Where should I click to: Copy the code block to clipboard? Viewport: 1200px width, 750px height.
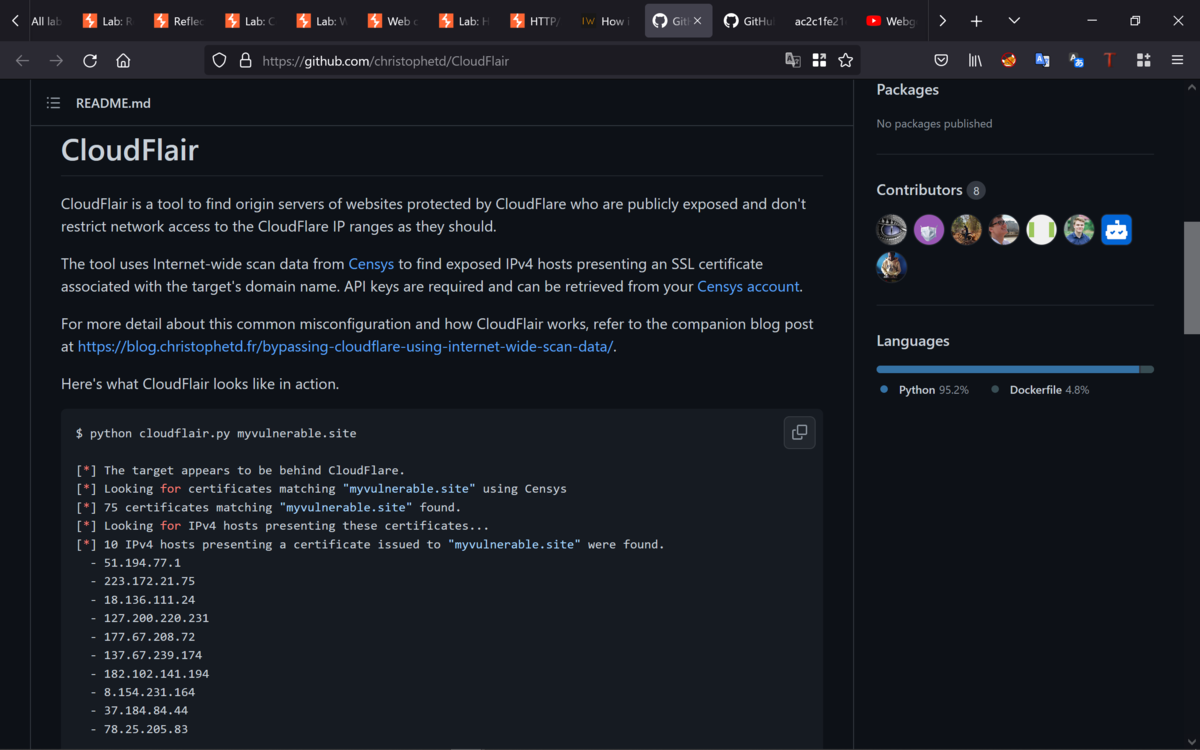[x=799, y=432]
